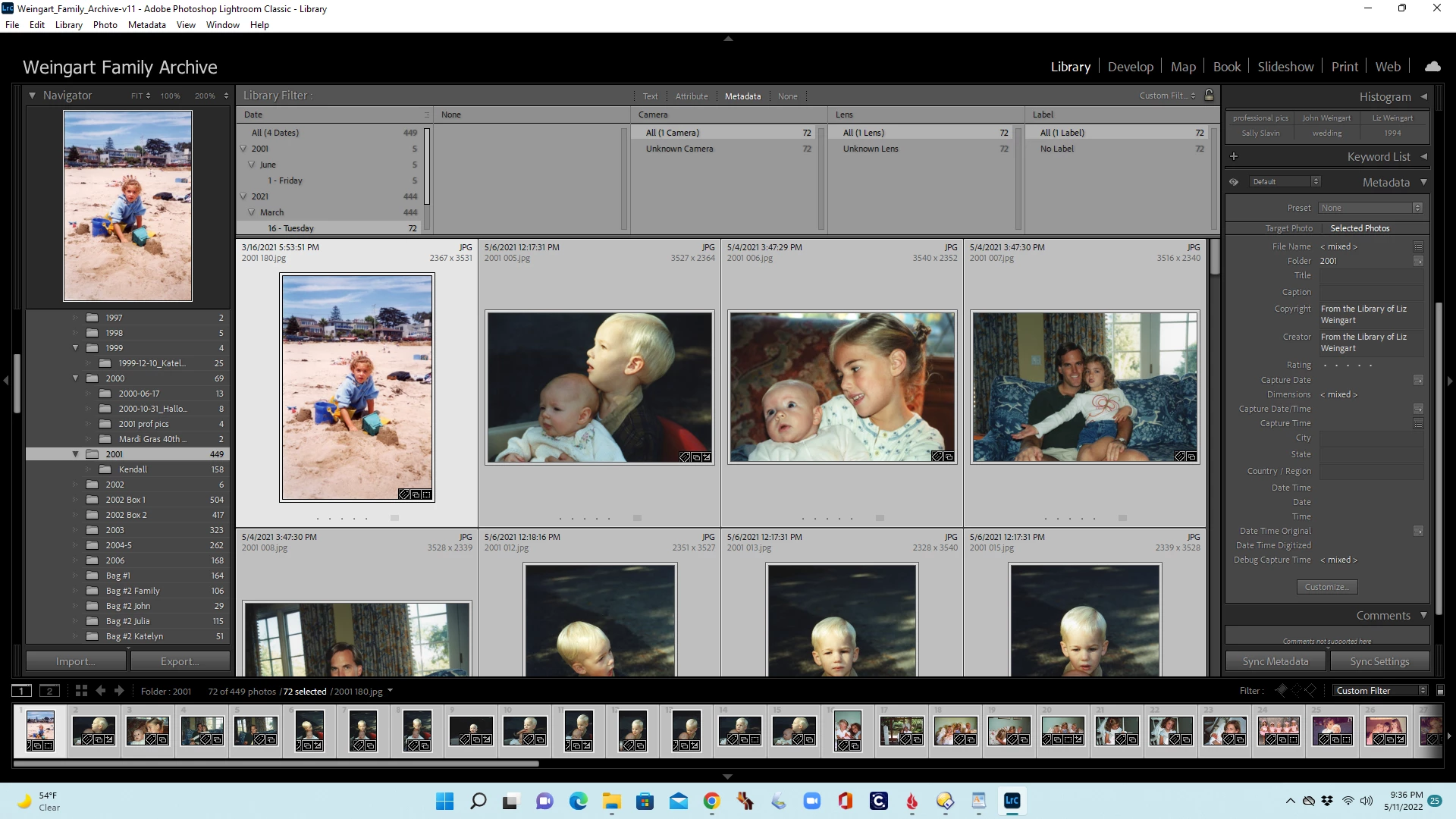The height and width of the screenshot is (819, 1456).
Task: Collapse the Metadata panel triangle
Action: click(1423, 182)
